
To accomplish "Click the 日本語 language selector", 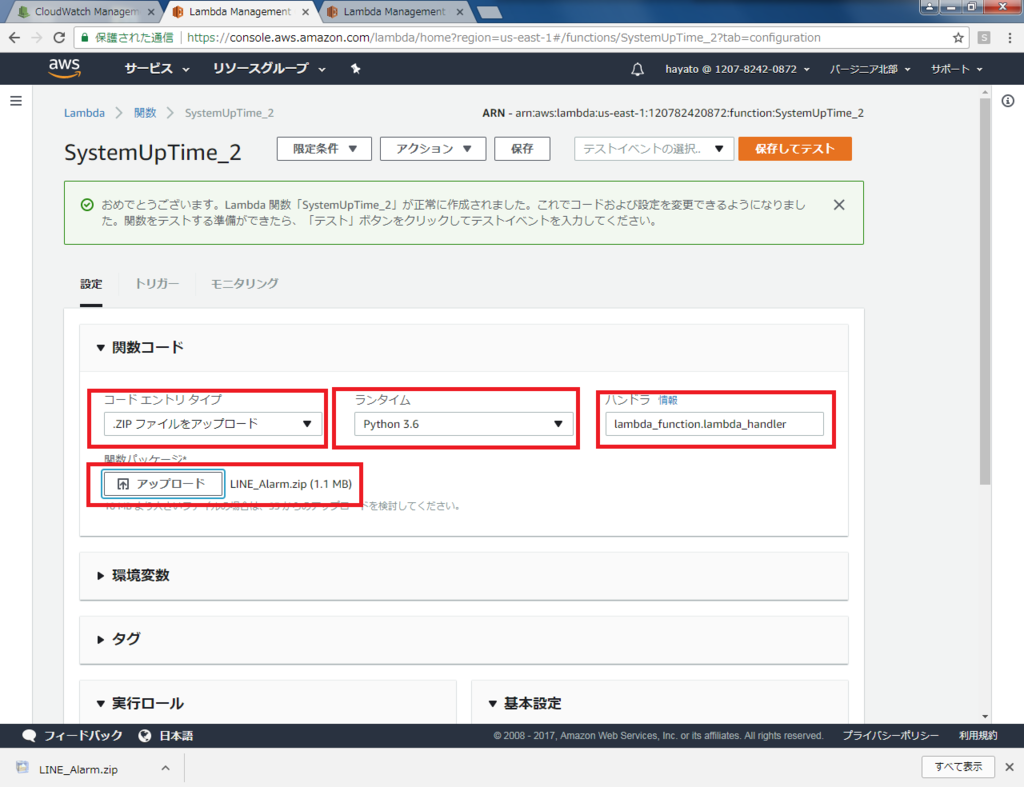I will [176, 736].
